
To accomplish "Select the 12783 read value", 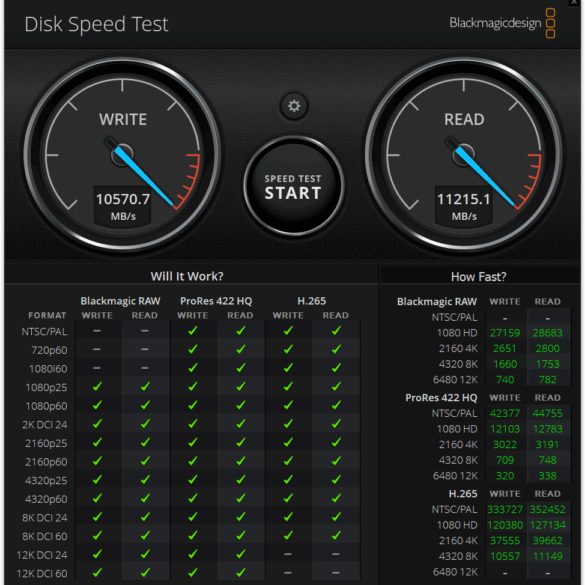I will [547, 429].
